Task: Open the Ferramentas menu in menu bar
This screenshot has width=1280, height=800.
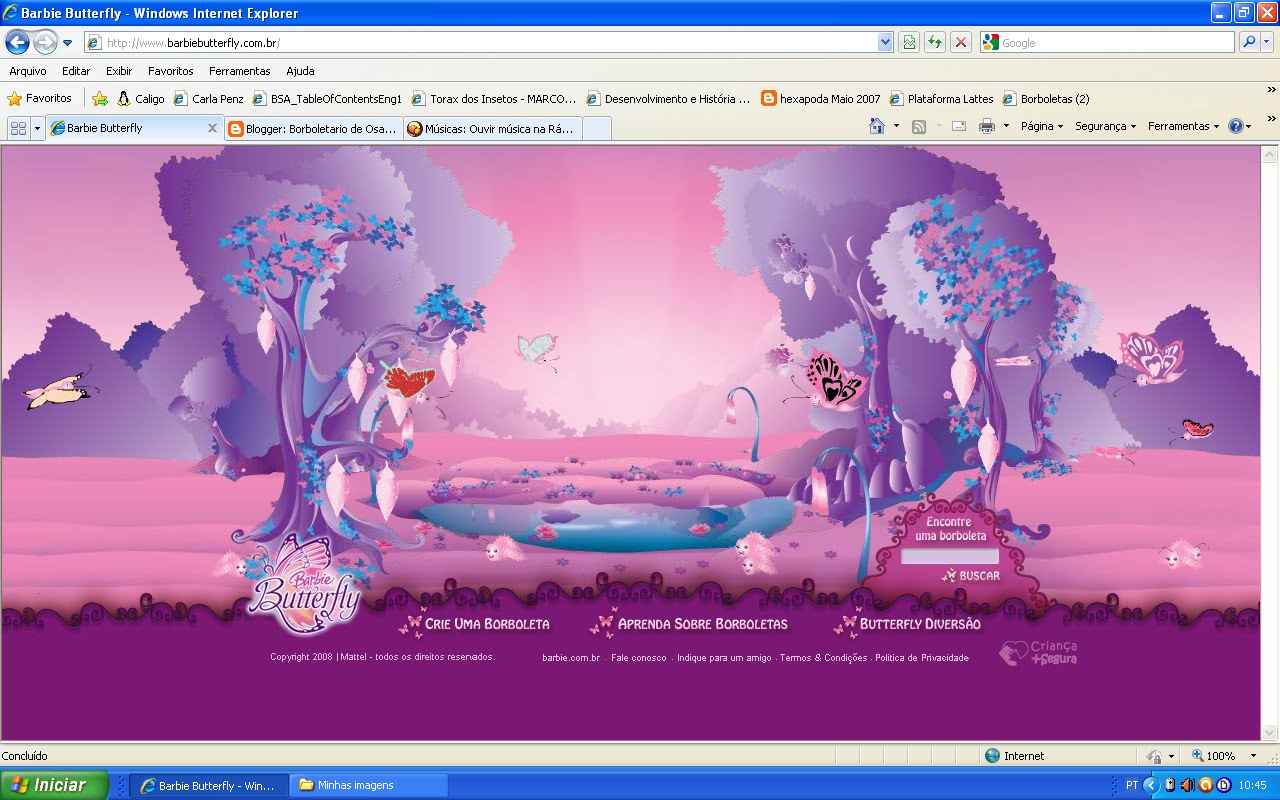Action: pos(240,71)
